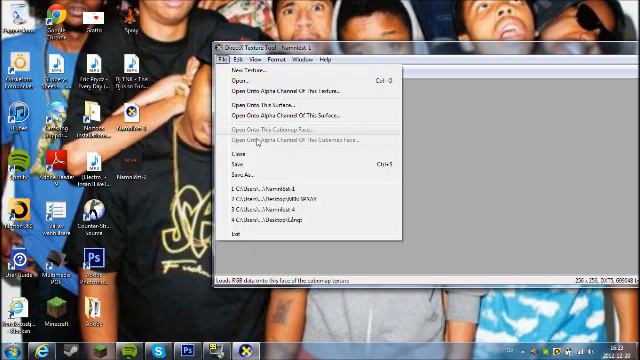Select the Adobe Reader desktop shortcut
Screen dimensions: 640x360
point(56,168)
